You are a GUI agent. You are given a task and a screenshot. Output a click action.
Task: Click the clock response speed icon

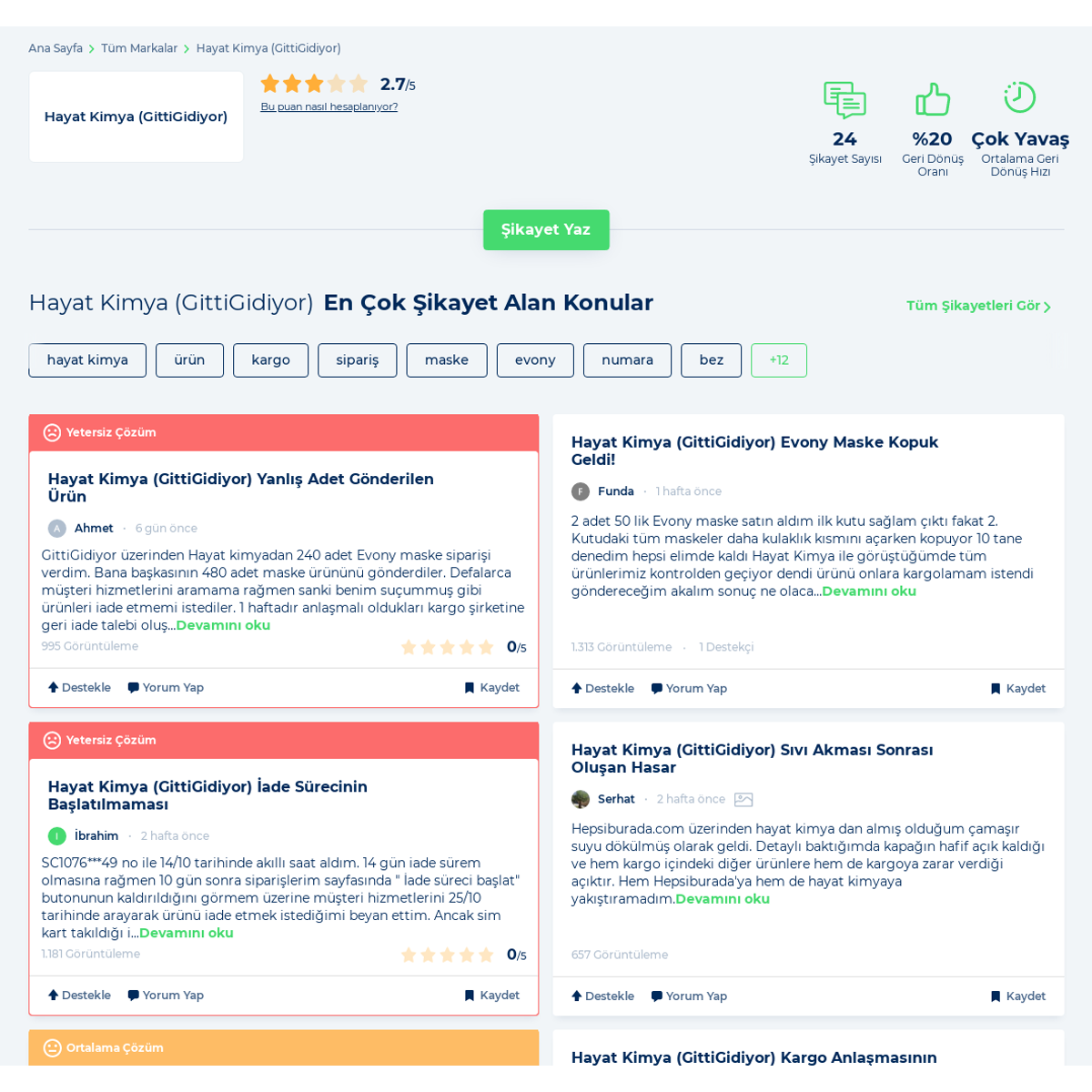(x=1020, y=97)
